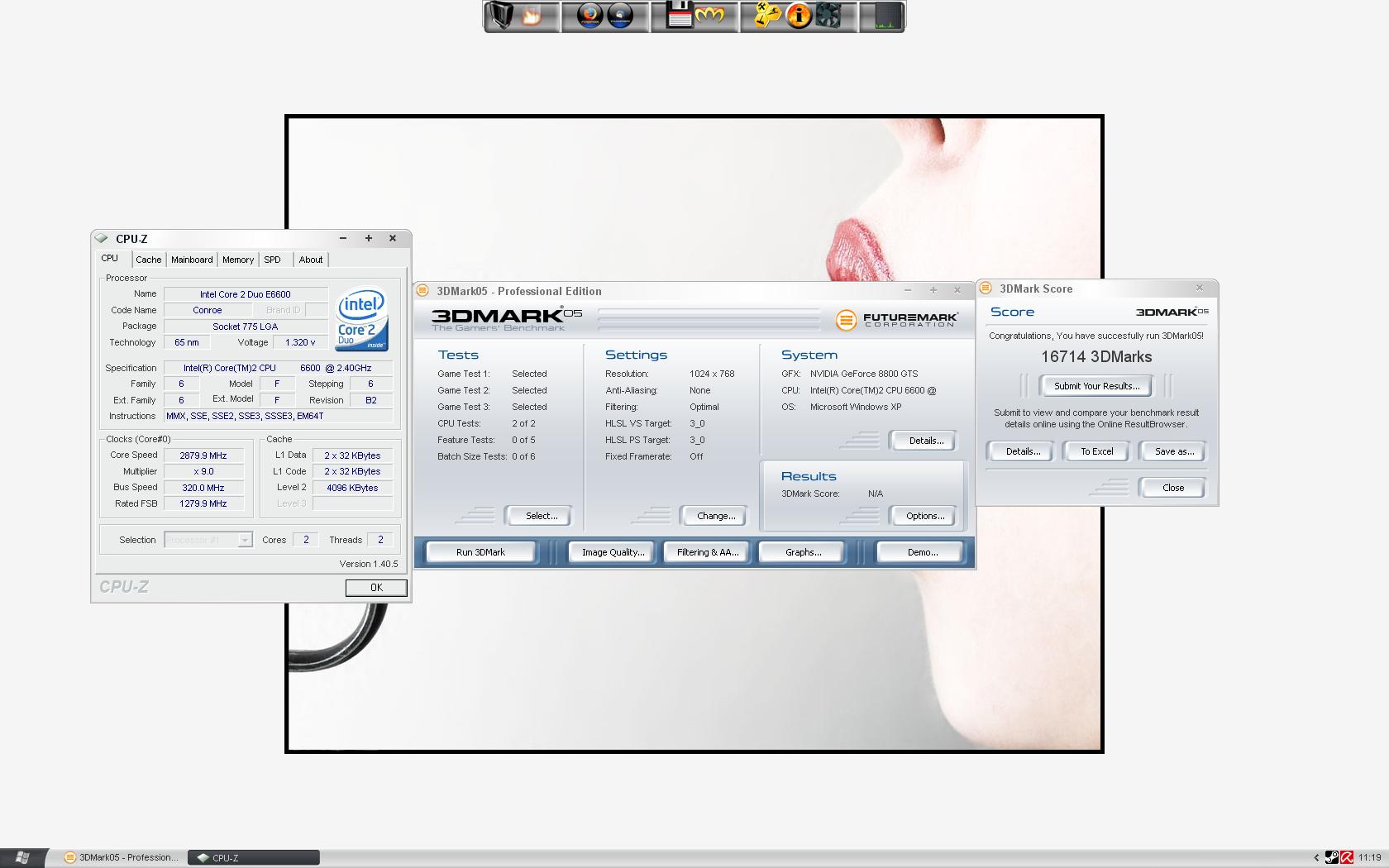This screenshot has height=868, width=1389.
Task: Click the Bus Speed 320.0 MHz value
Action: (x=203, y=488)
